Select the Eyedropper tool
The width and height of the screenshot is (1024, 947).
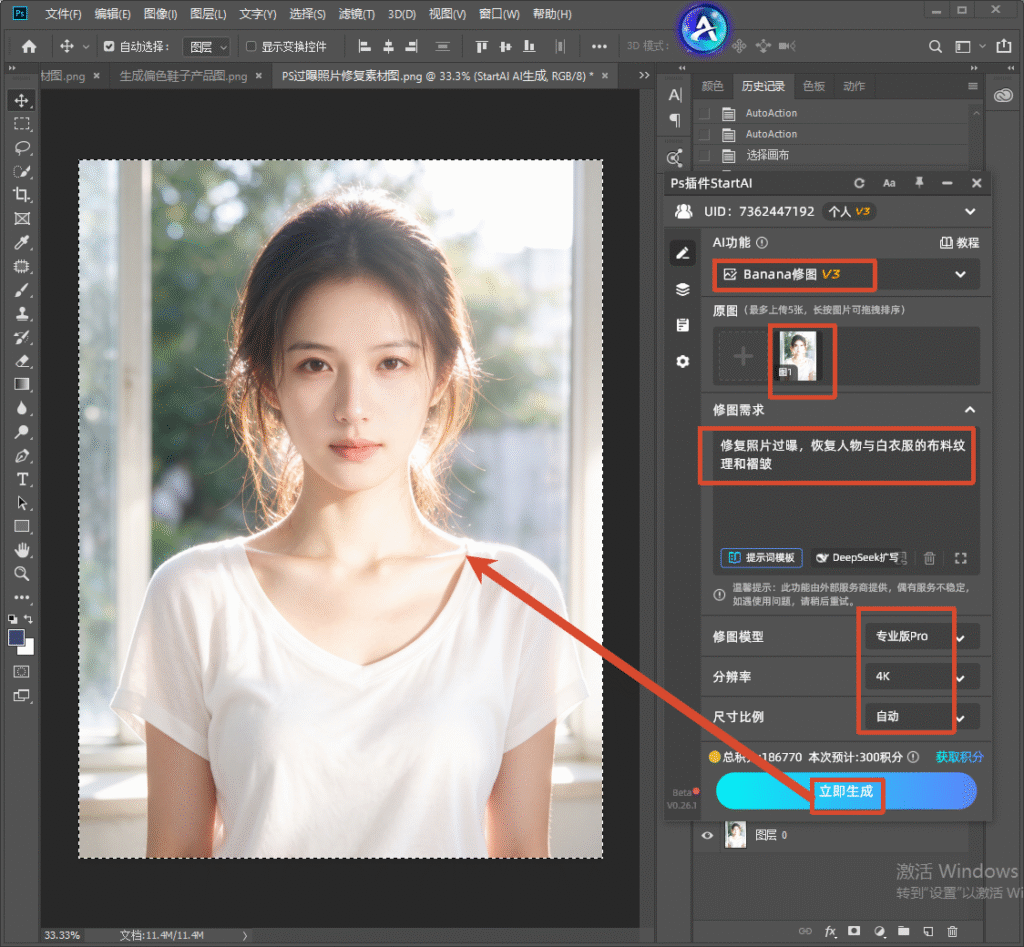click(x=22, y=242)
